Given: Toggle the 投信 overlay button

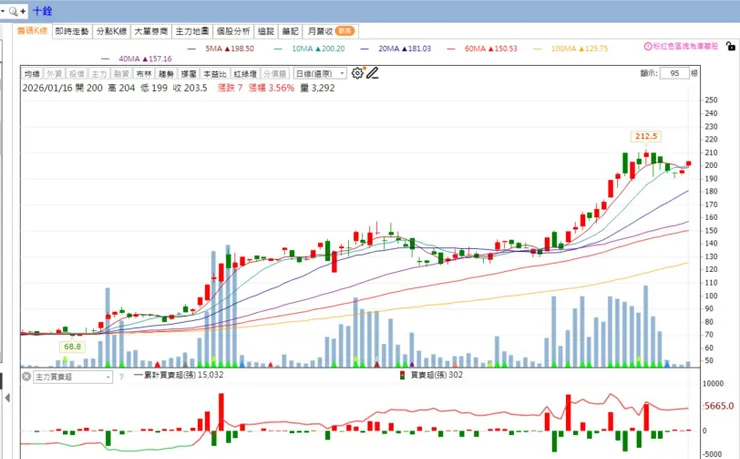Looking at the screenshot, I should pos(76,74).
